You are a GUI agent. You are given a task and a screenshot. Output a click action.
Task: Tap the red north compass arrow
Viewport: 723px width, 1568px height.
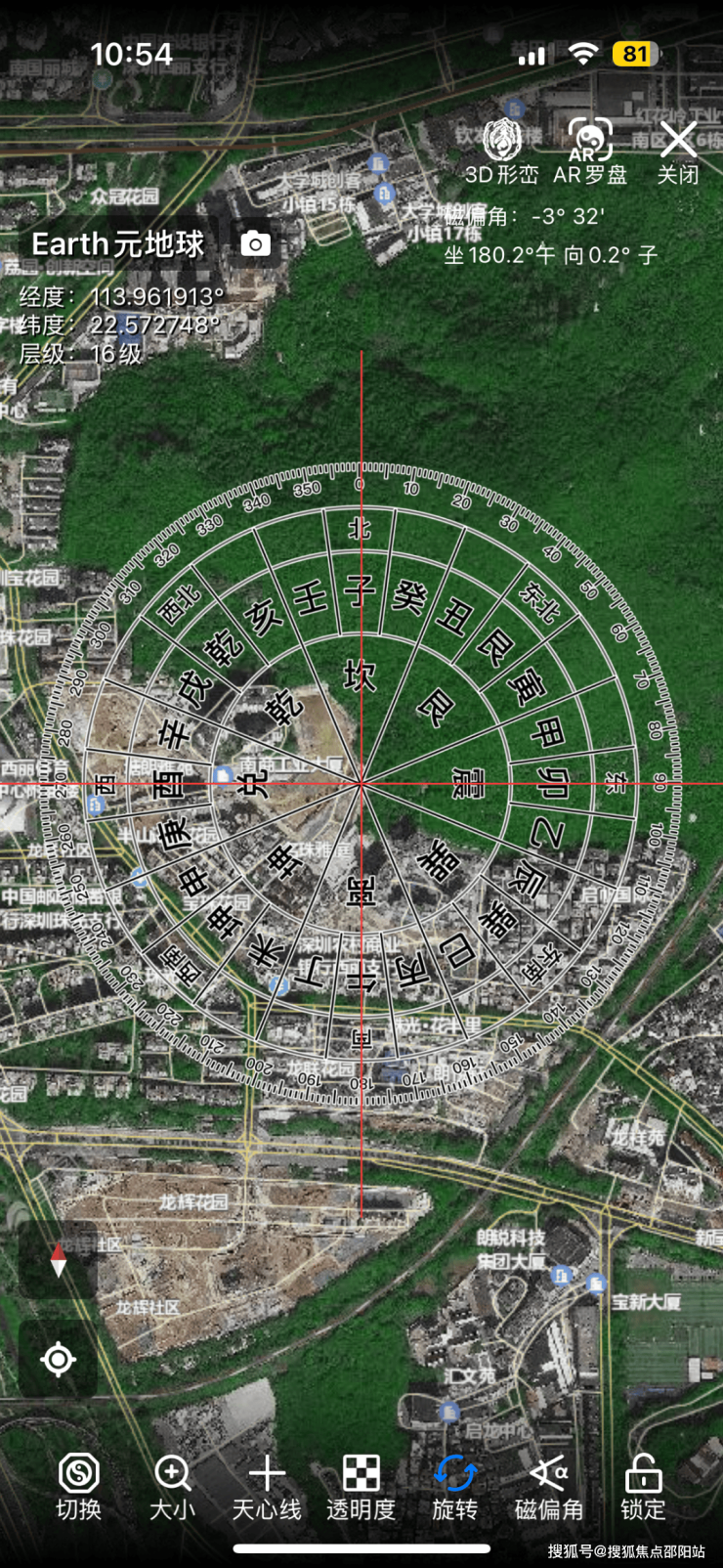58,1261
